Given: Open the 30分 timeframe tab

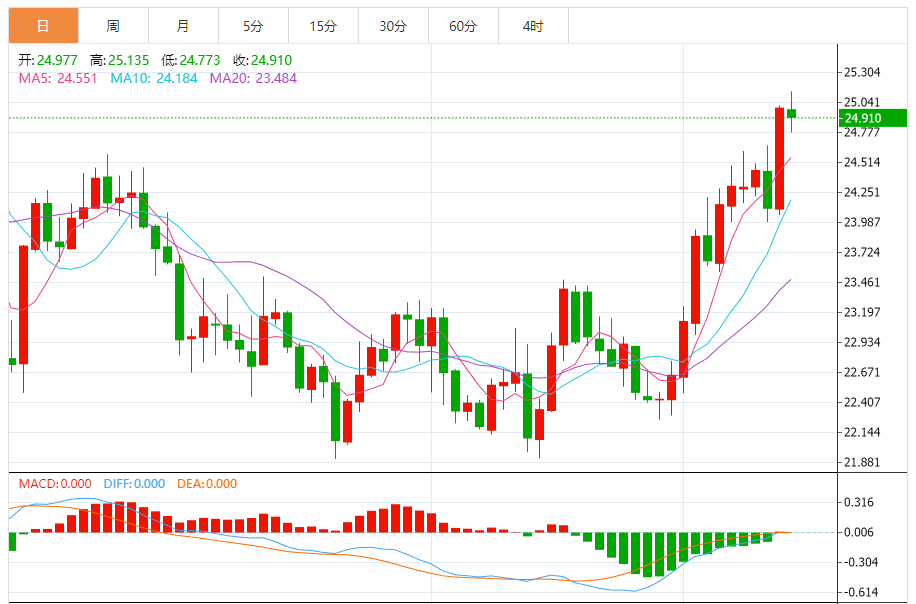Looking at the screenshot, I should tap(394, 26).
